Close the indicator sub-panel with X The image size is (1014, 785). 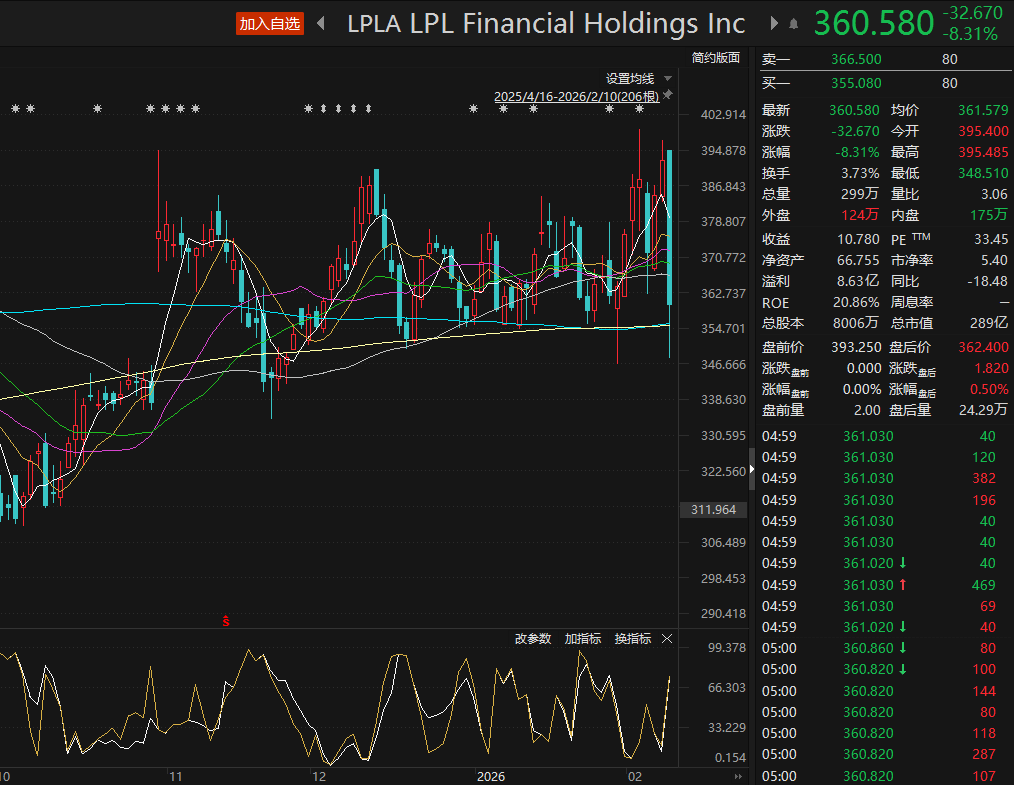click(667, 639)
